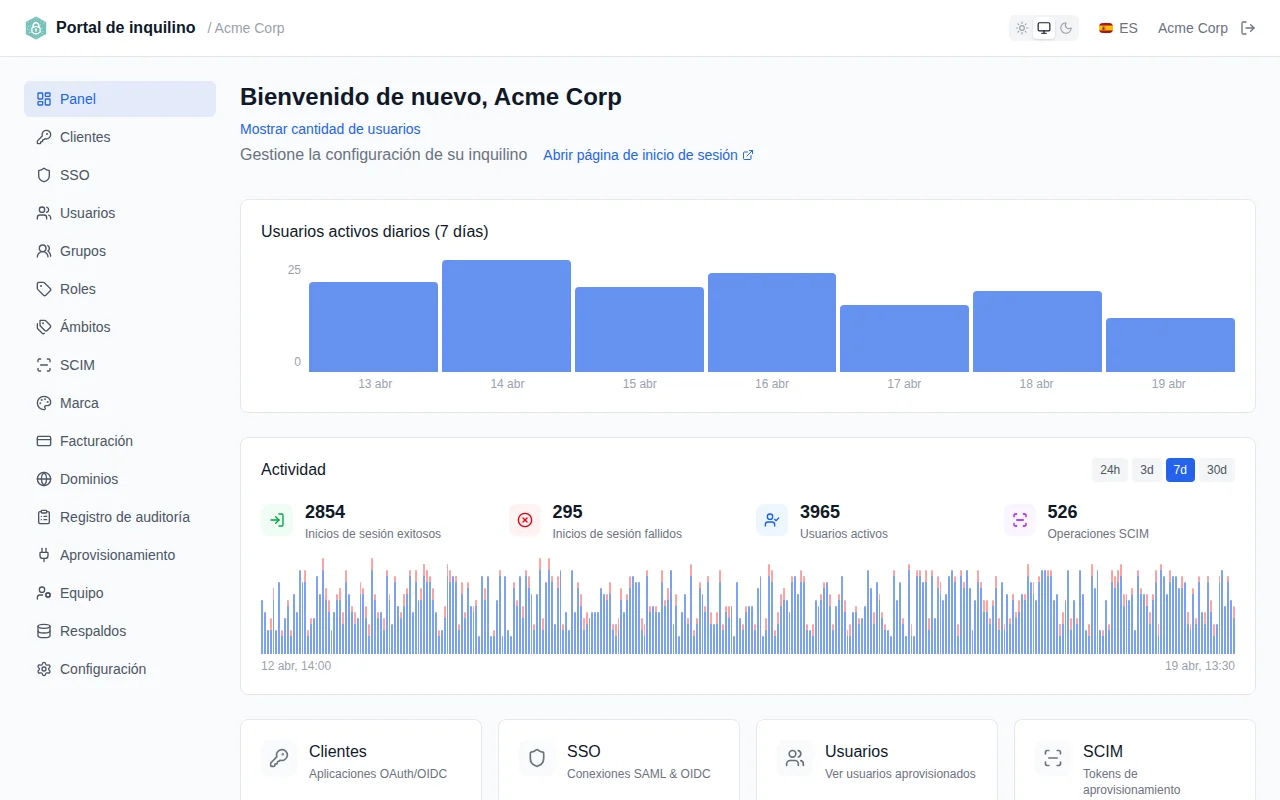
Task: Click the Dominios globe icon in sidebar
Action: 44,479
